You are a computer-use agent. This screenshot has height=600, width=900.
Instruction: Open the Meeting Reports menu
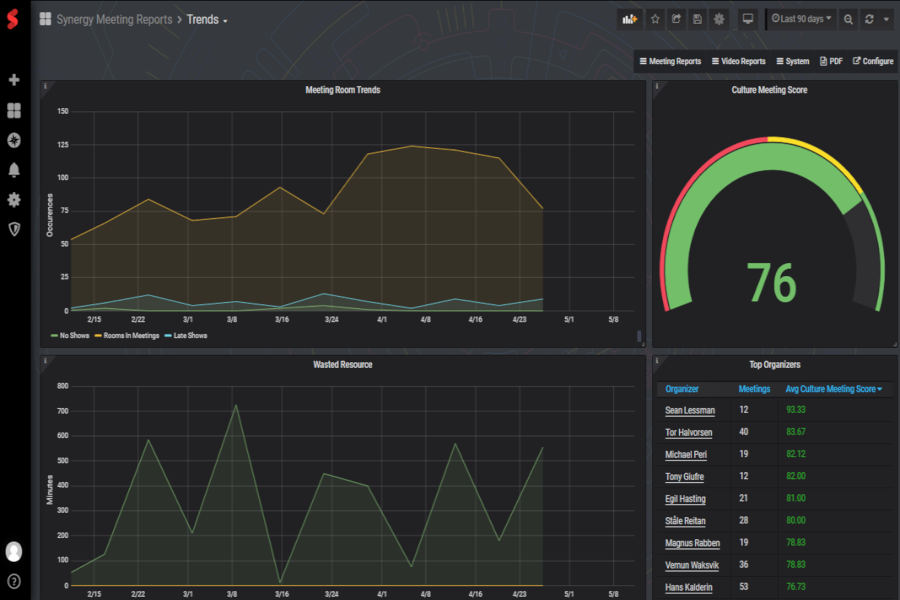pyautogui.click(x=670, y=61)
